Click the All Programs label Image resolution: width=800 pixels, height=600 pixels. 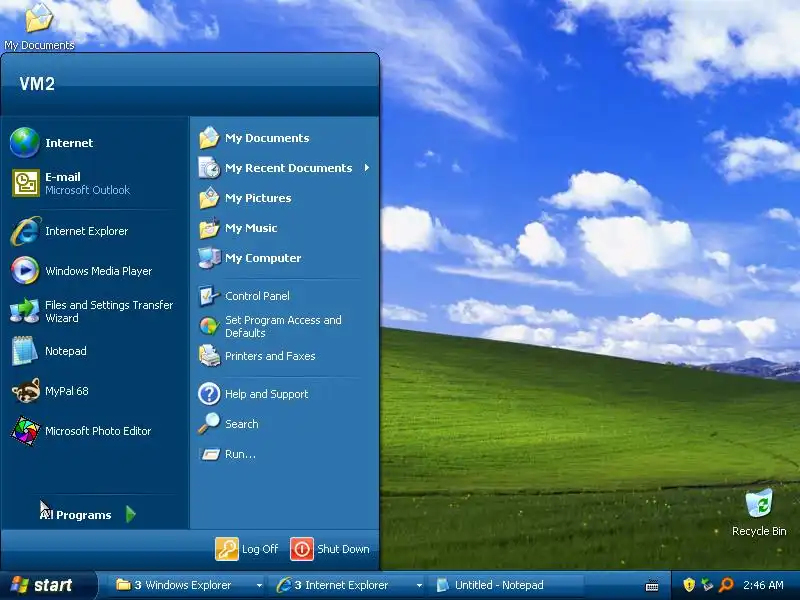coord(76,515)
